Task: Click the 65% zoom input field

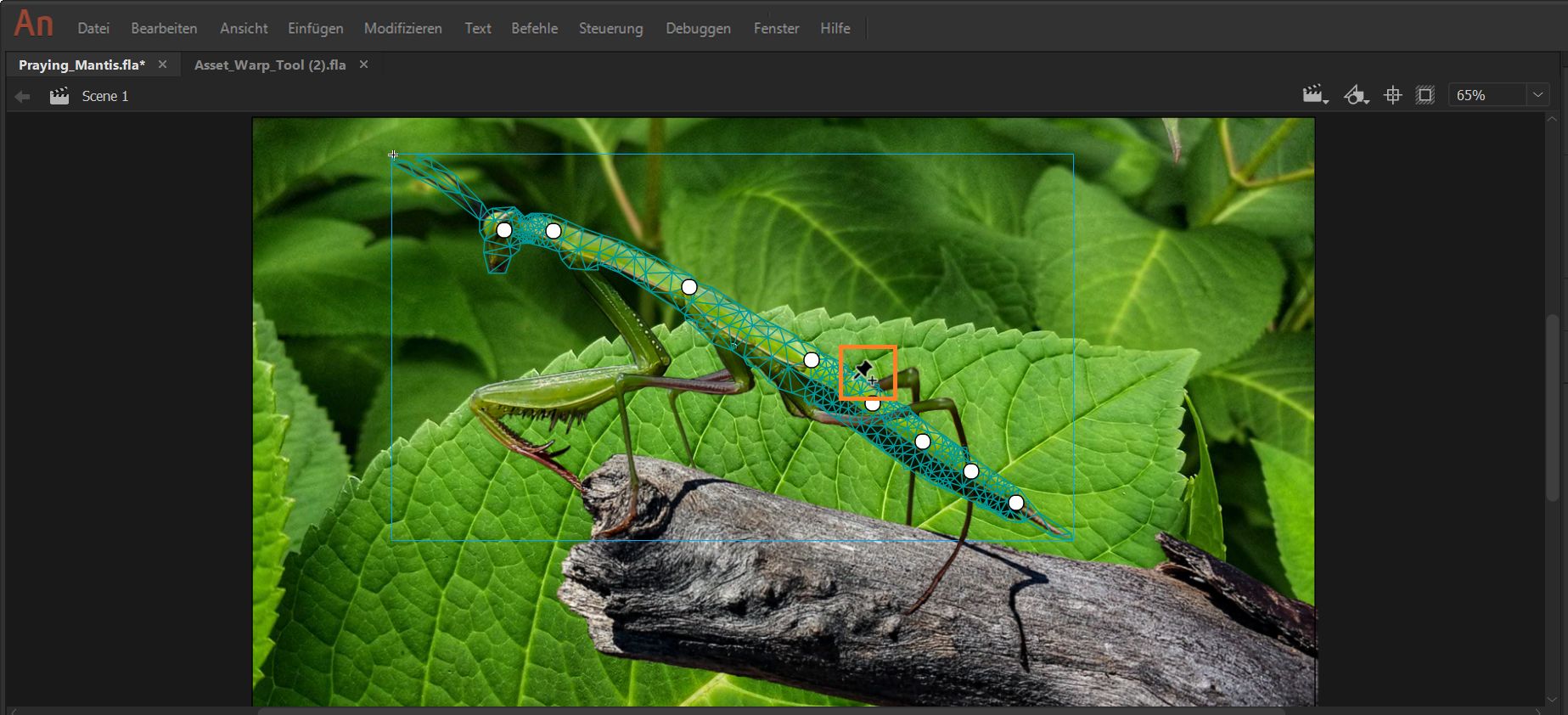Action: (x=1488, y=95)
